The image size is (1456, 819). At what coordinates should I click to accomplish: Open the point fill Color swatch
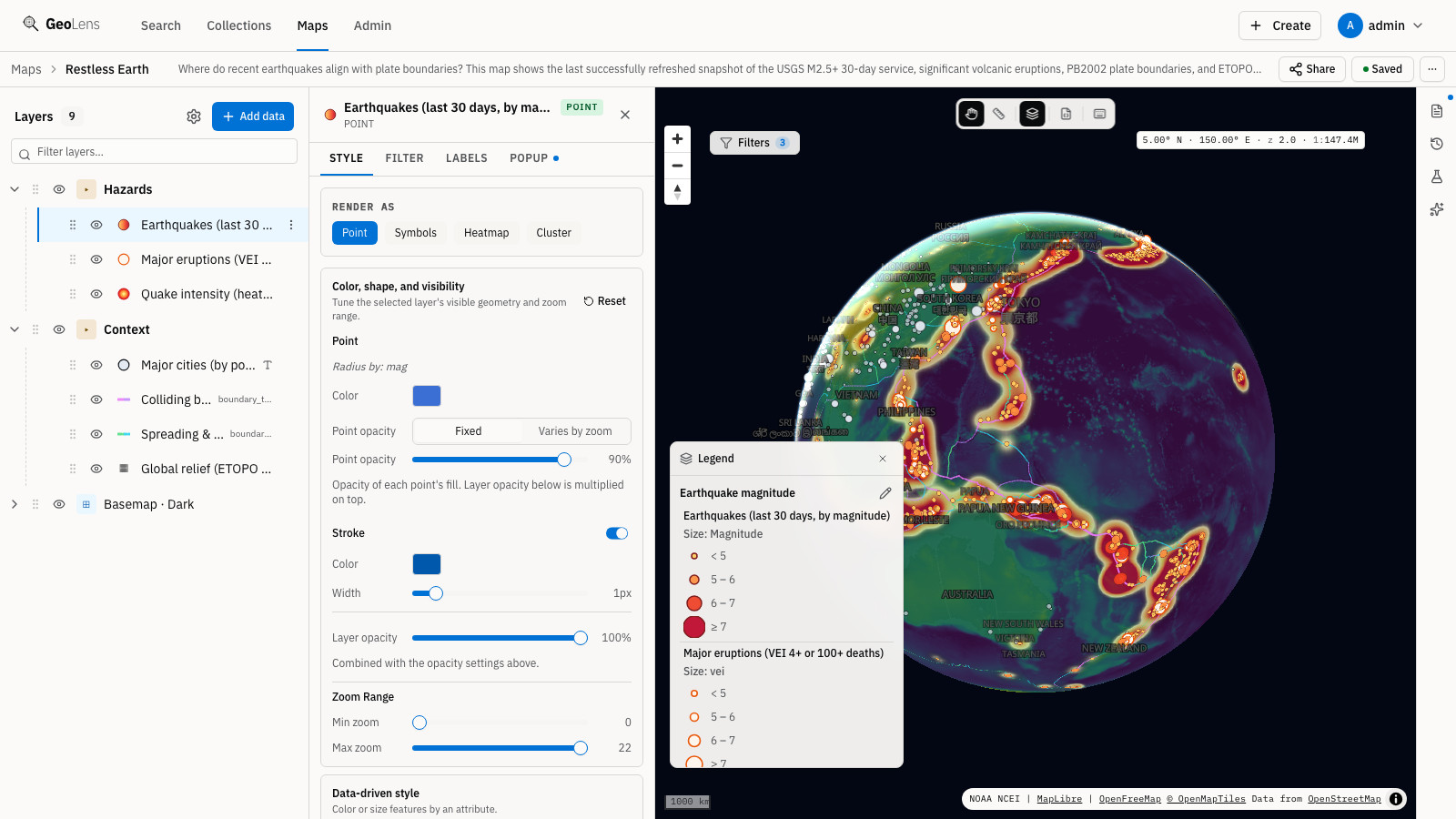(427, 396)
